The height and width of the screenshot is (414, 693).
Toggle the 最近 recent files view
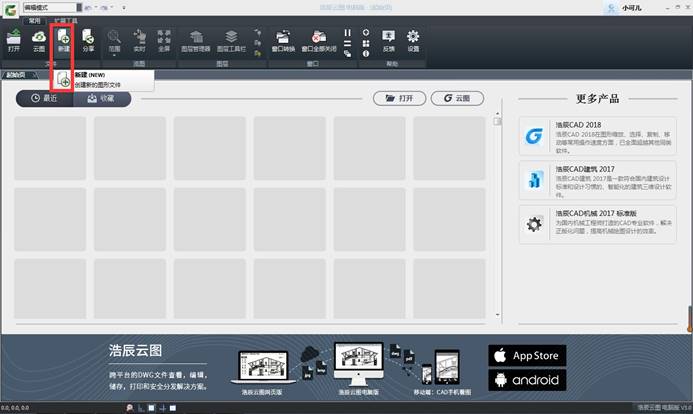pos(45,98)
